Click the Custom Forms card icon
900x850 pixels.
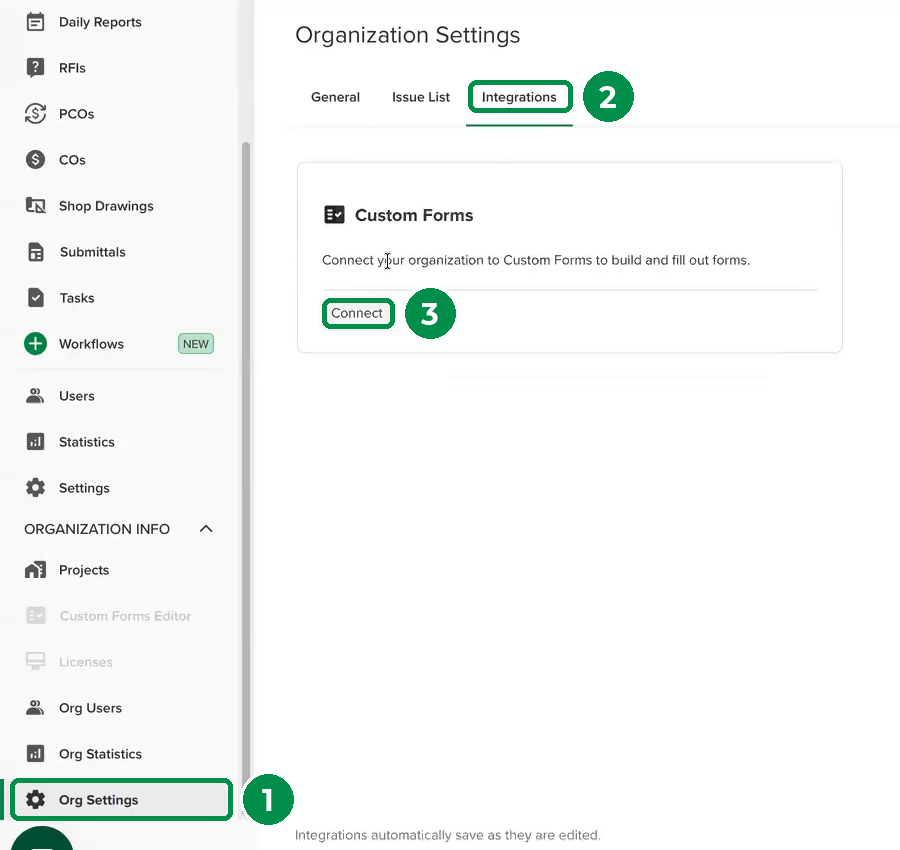point(334,215)
